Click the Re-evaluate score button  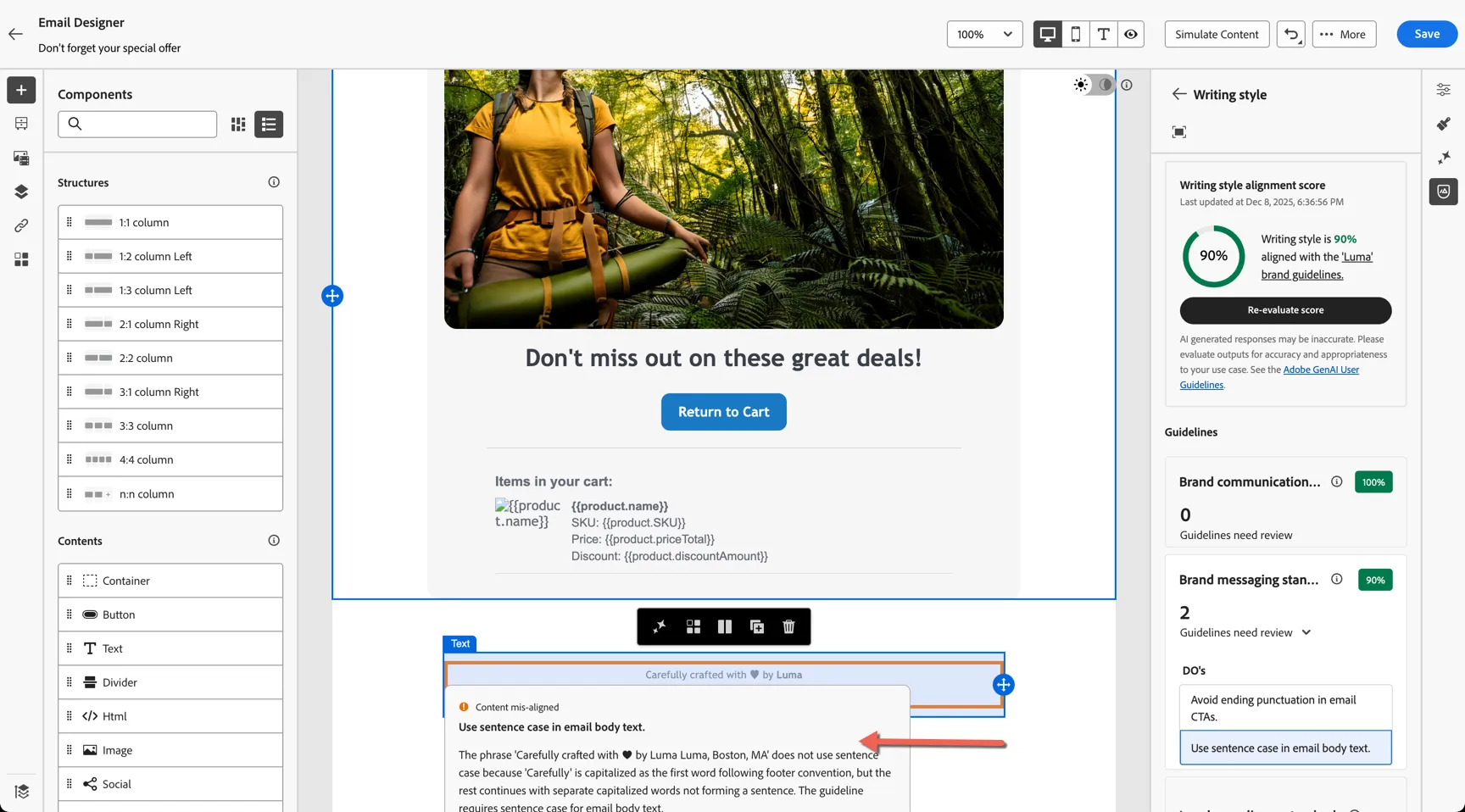[1285, 310]
